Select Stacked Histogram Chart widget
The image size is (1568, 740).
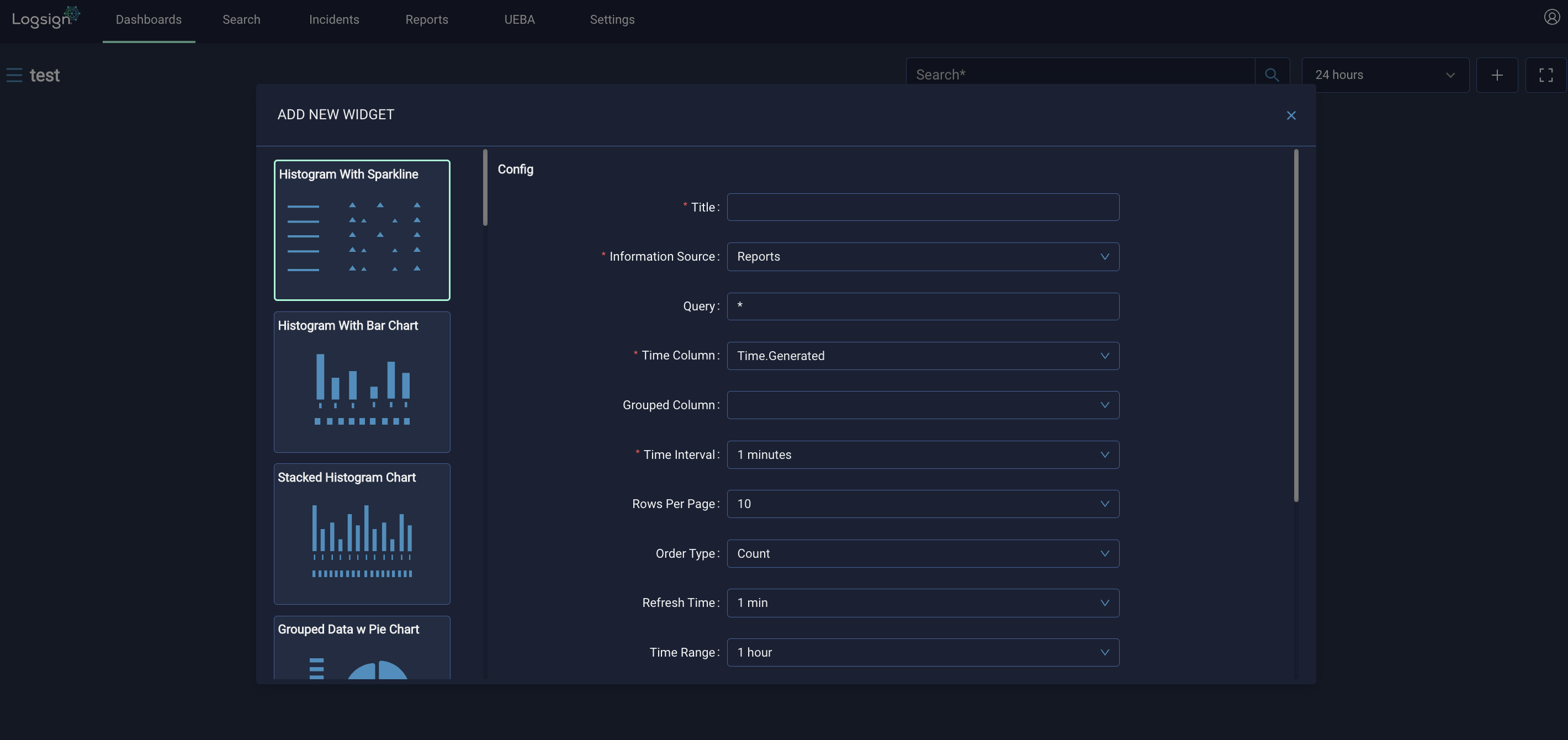pyautogui.click(x=362, y=534)
